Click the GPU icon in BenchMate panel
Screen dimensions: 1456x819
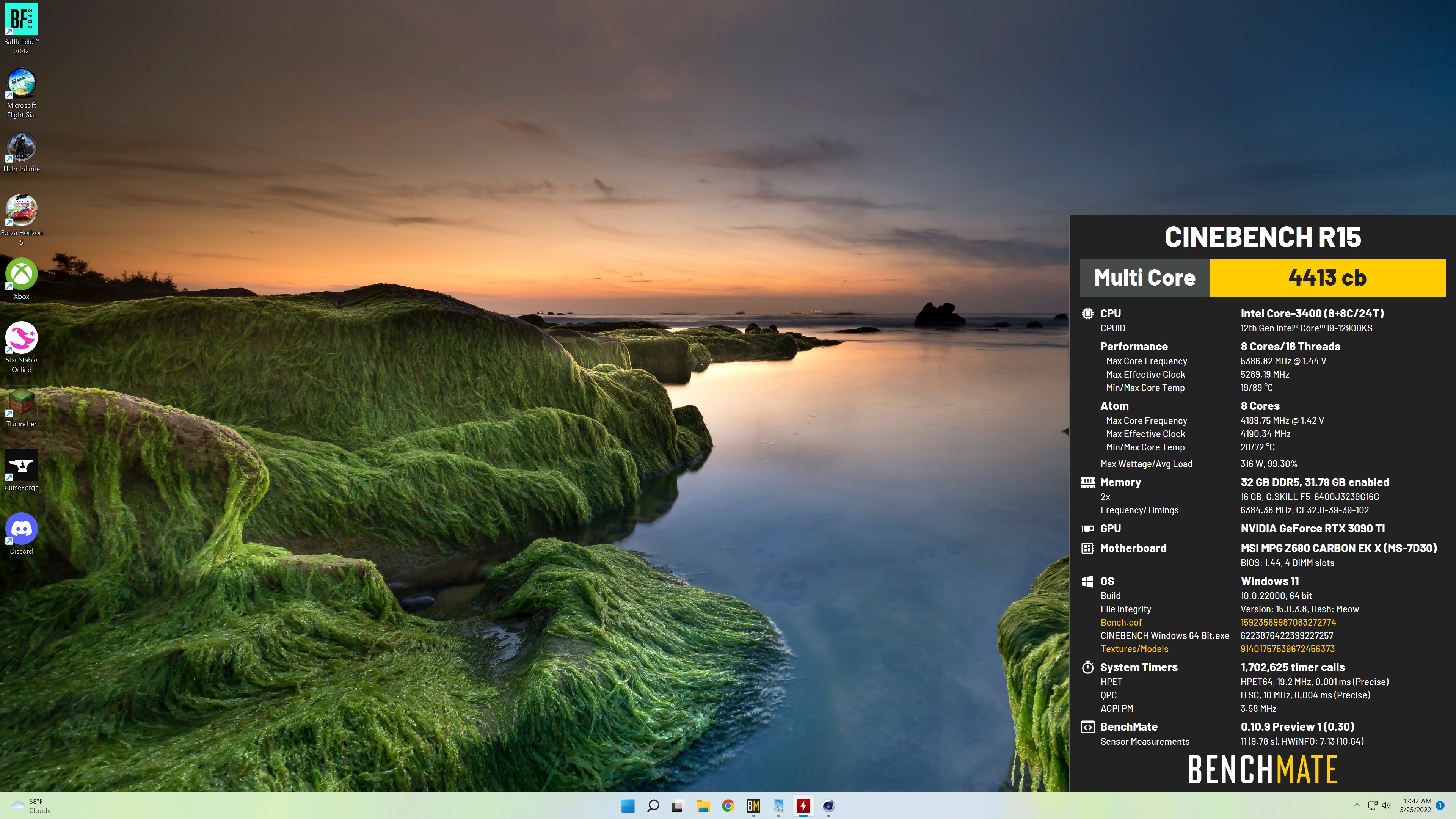(x=1087, y=529)
